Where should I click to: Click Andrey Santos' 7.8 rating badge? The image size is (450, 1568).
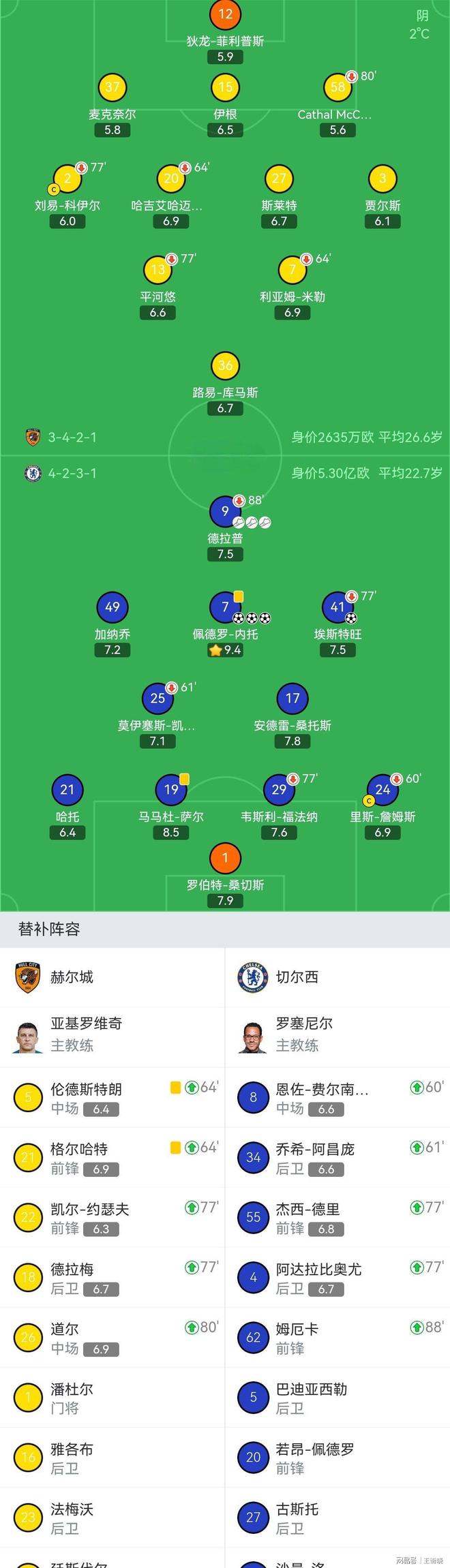[292, 741]
